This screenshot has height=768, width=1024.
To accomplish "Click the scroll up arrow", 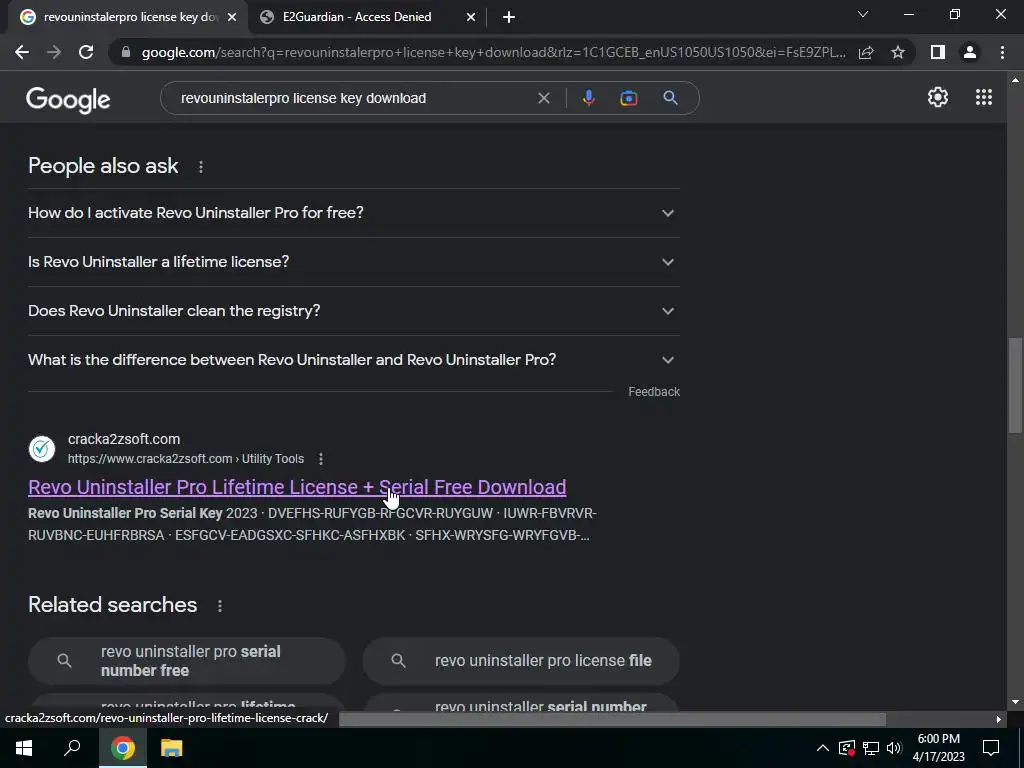I will coord(1015,80).
